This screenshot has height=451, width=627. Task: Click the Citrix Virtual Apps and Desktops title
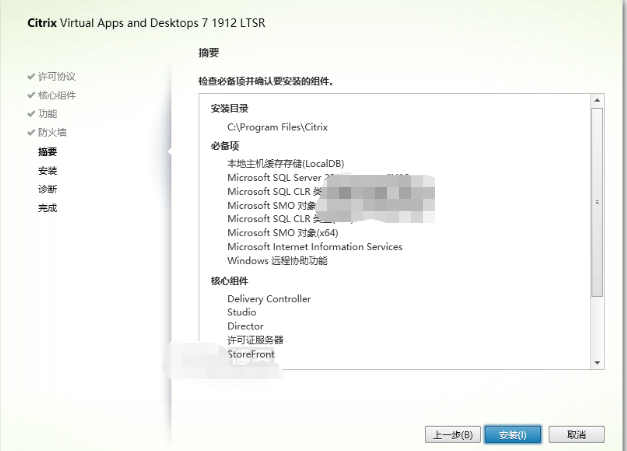pyautogui.click(x=146, y=23)
